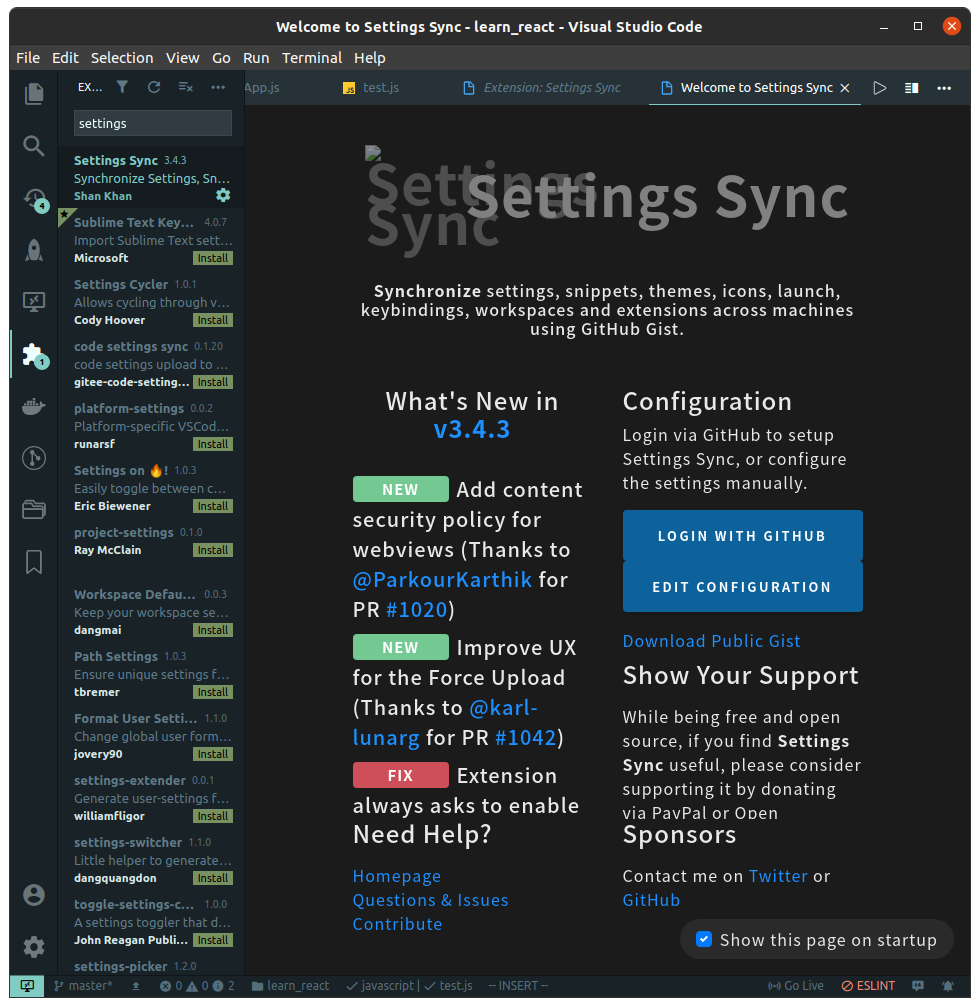Switch to Extension: Settings Sync tab
This screenshot has height=1007, width=980.
coord(543,88)
